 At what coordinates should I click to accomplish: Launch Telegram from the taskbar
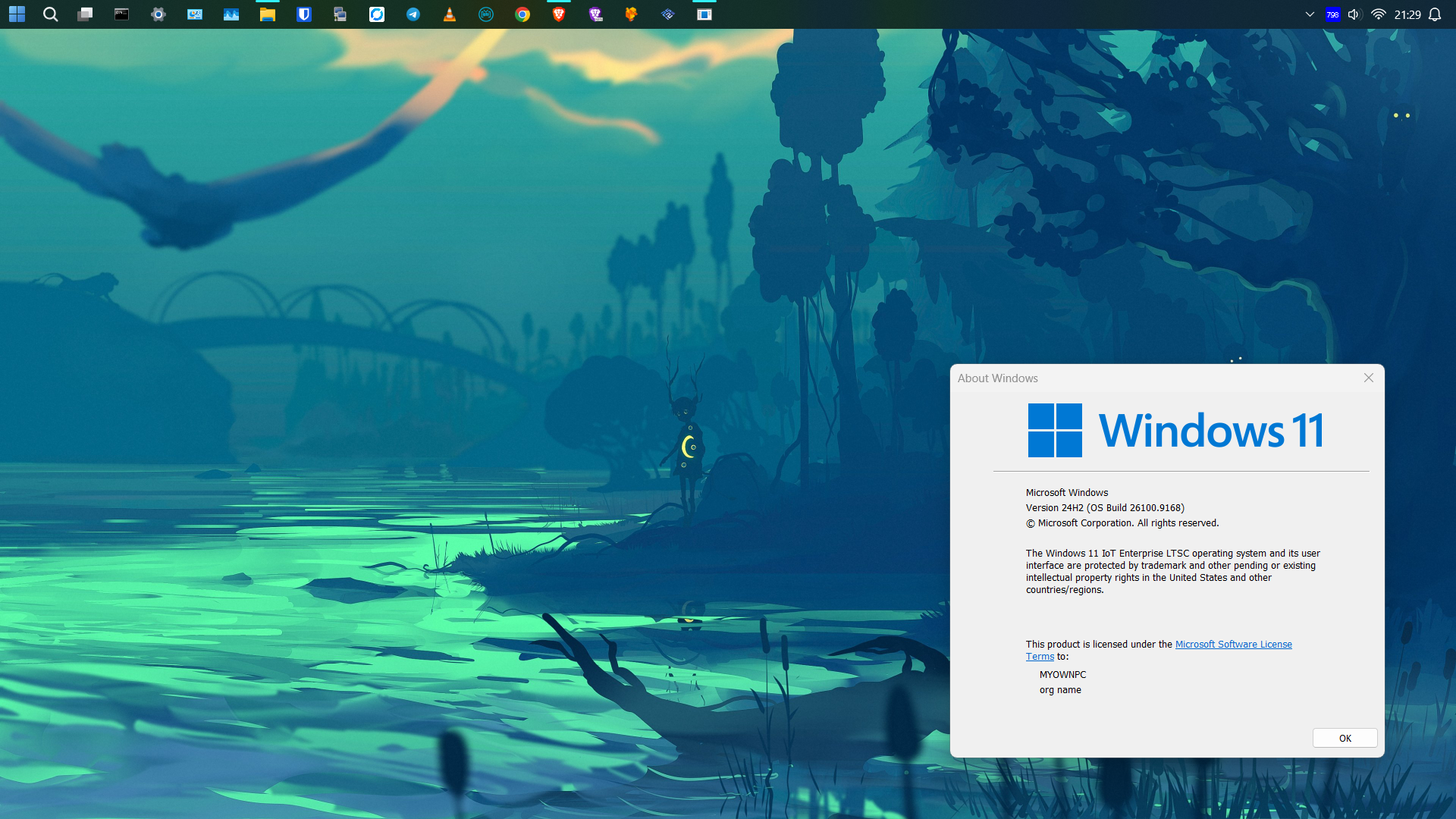click(x=413, y=14)
